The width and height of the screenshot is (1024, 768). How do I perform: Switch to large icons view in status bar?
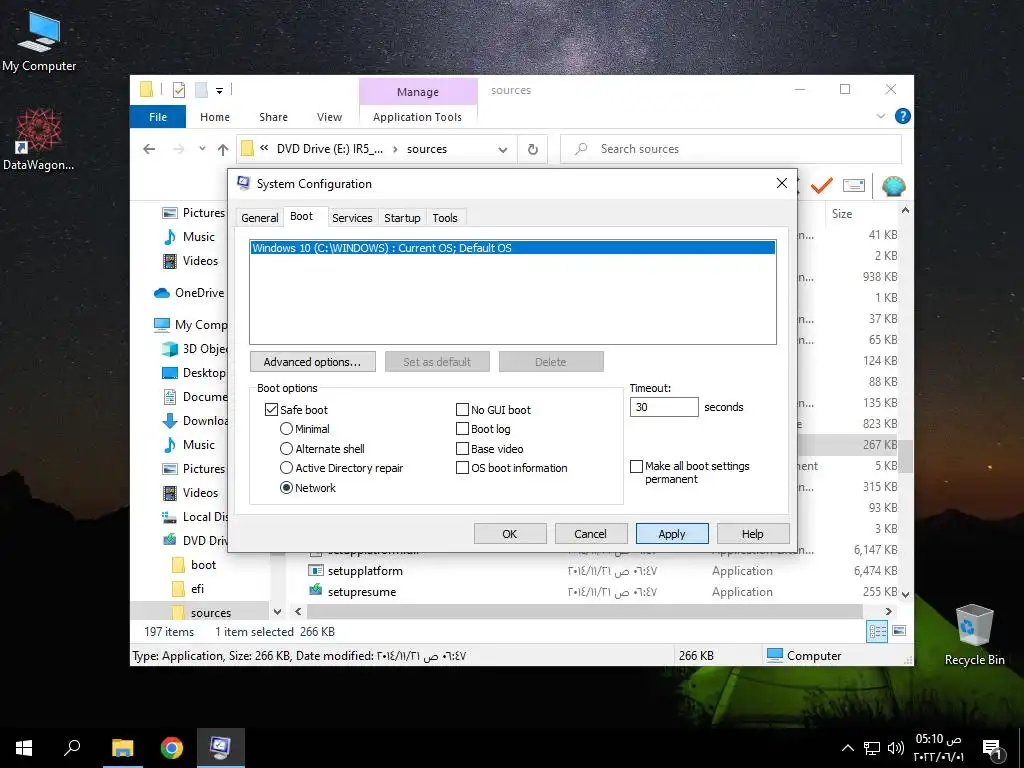pos(899,631)
